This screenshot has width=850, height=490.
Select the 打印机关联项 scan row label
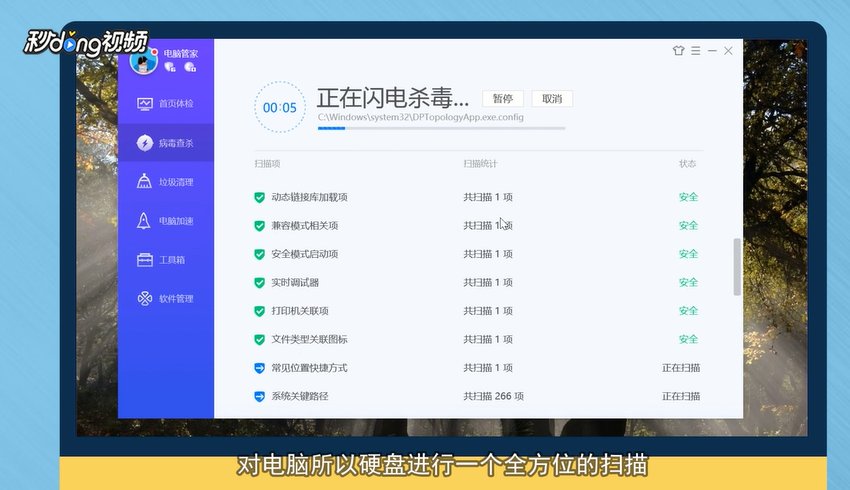[300, 311]
